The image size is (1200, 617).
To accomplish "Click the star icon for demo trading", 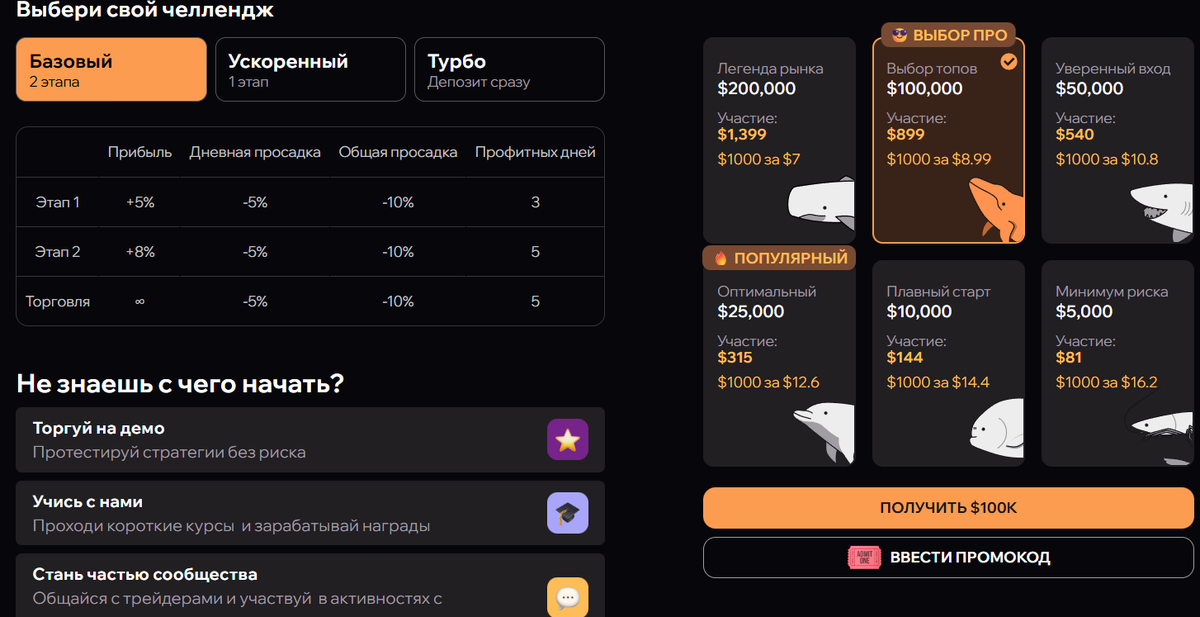I will tap(567, 440).
